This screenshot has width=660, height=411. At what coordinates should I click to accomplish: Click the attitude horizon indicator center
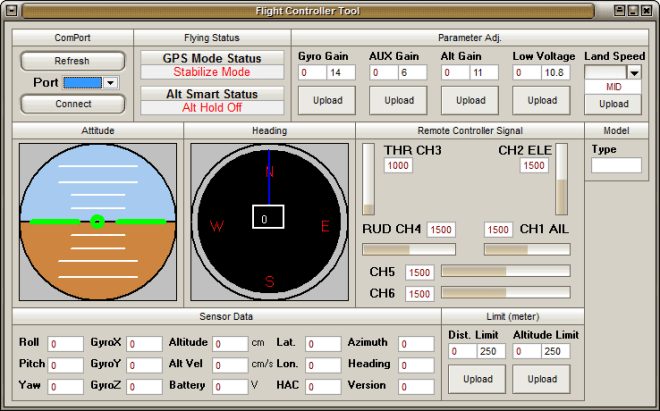(97, 221)
